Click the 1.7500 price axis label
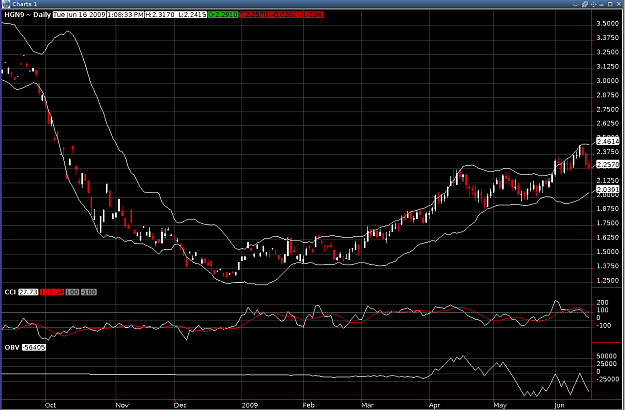 [x=607, y=223]
